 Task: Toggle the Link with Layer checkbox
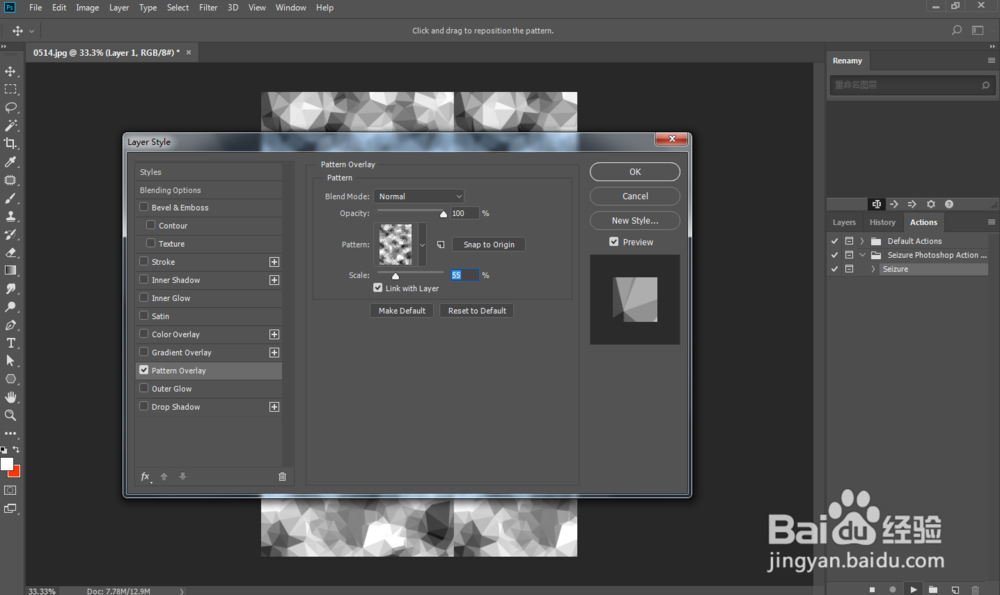point(378,288)
